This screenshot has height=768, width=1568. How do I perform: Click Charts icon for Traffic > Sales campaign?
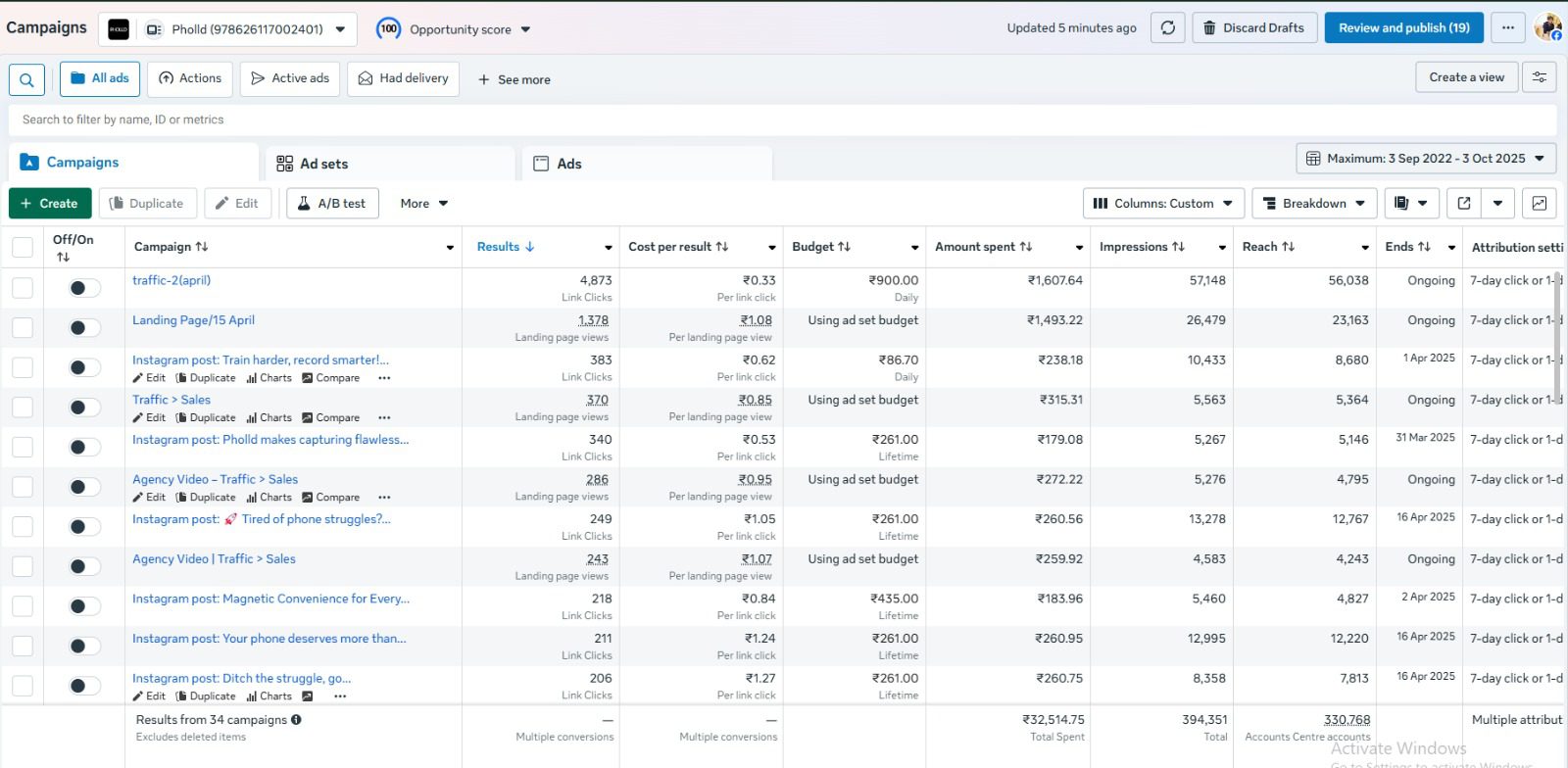coord(269,418)
